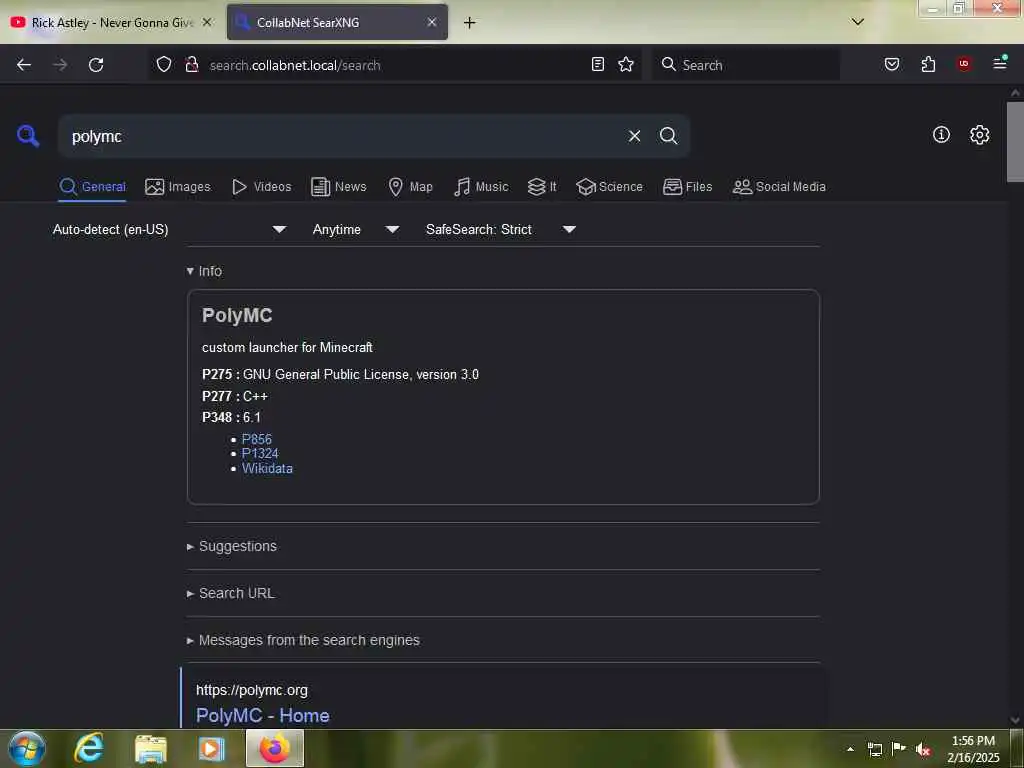Open the uBlock Origin extension icon
The image size is (1024, 768).
(x=964, y=64)
